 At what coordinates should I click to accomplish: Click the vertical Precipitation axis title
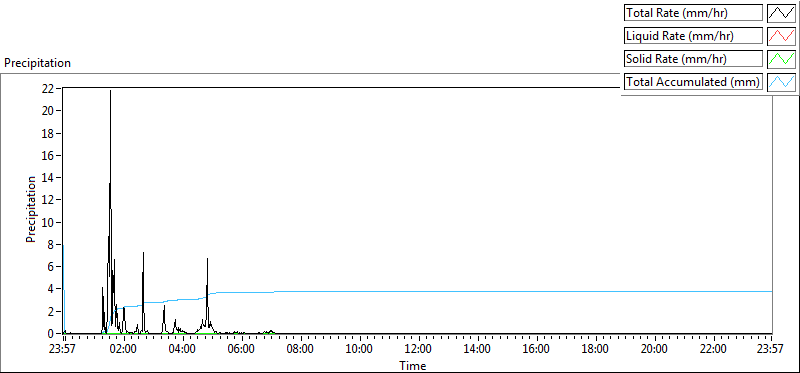coord(31,209)
